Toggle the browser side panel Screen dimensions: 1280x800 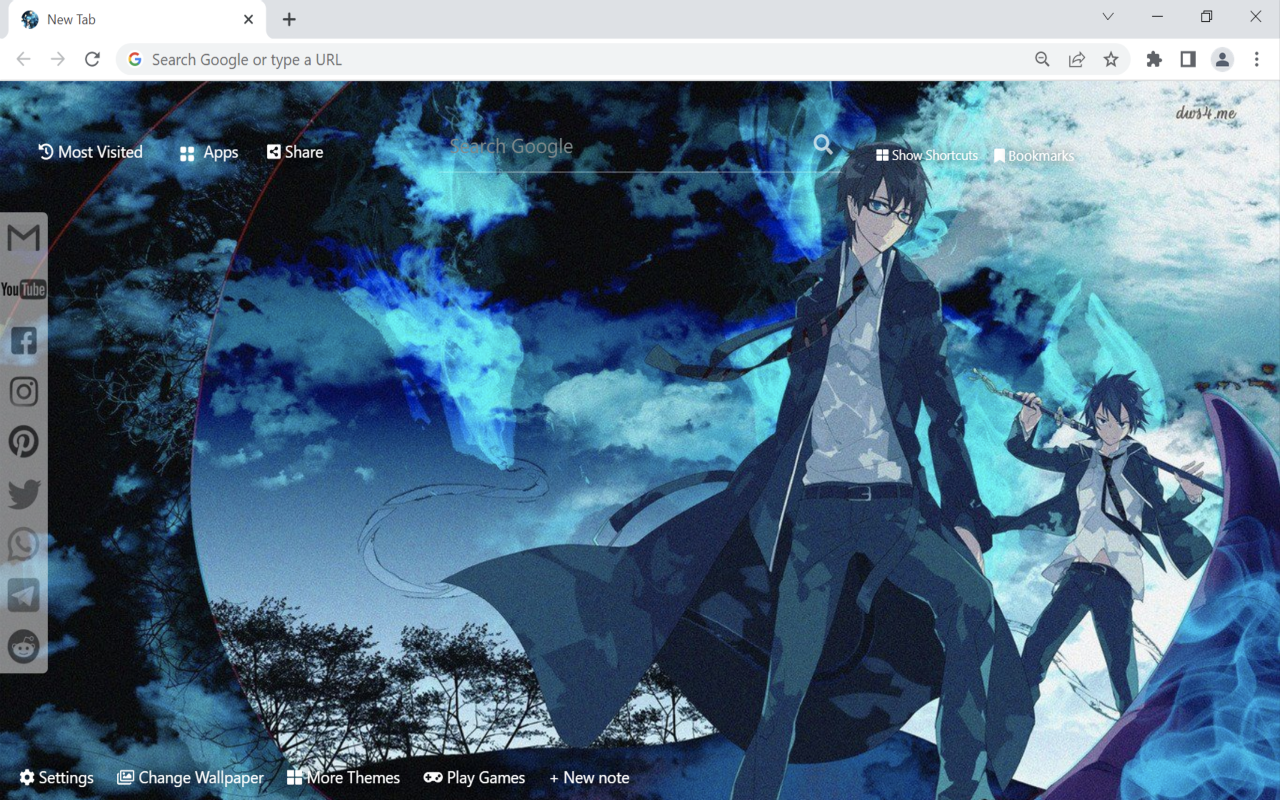point(1188,59)
